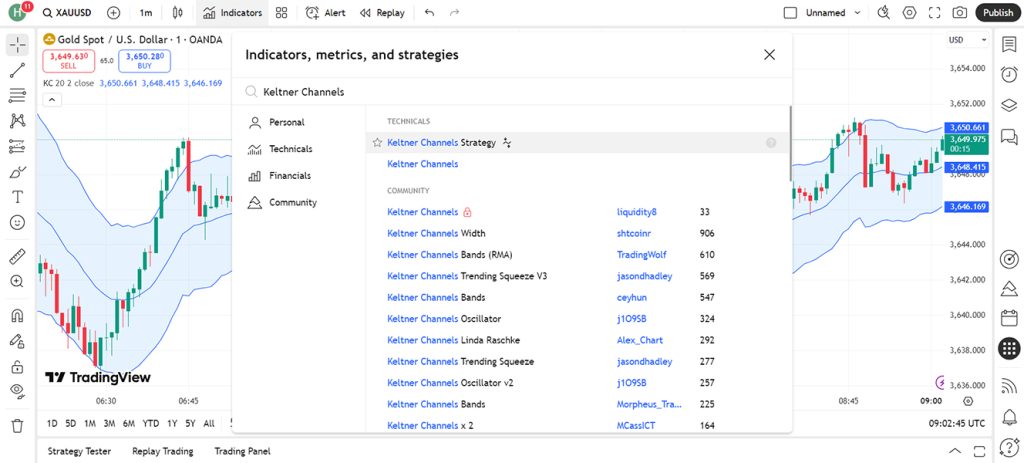
Task: Remove objects with trash icon
Action: (x=18, y=425)
